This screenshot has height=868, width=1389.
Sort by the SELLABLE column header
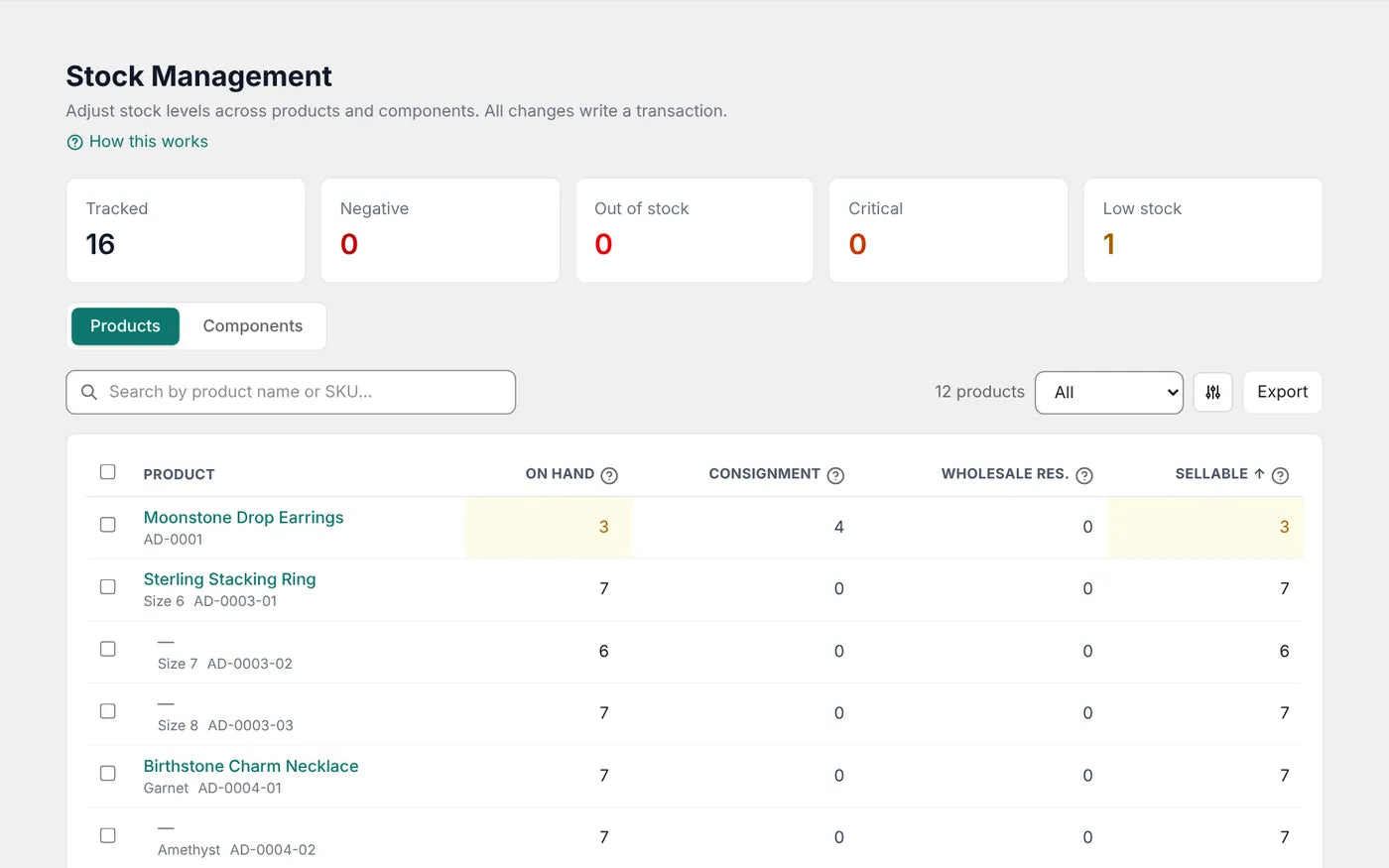[x=1211, y=474]
